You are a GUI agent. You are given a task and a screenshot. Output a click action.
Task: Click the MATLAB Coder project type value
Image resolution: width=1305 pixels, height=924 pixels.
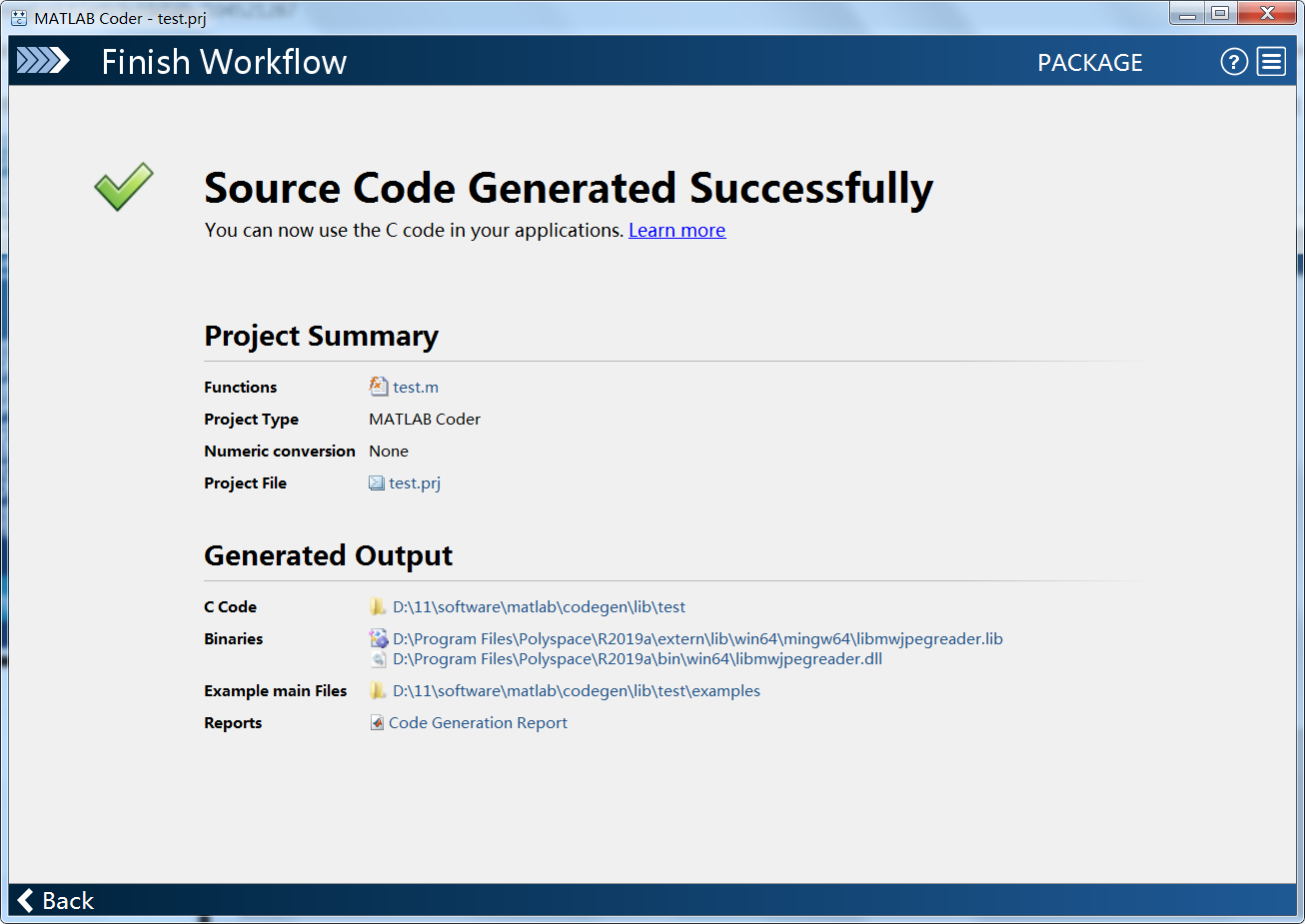tap(425, 420)
